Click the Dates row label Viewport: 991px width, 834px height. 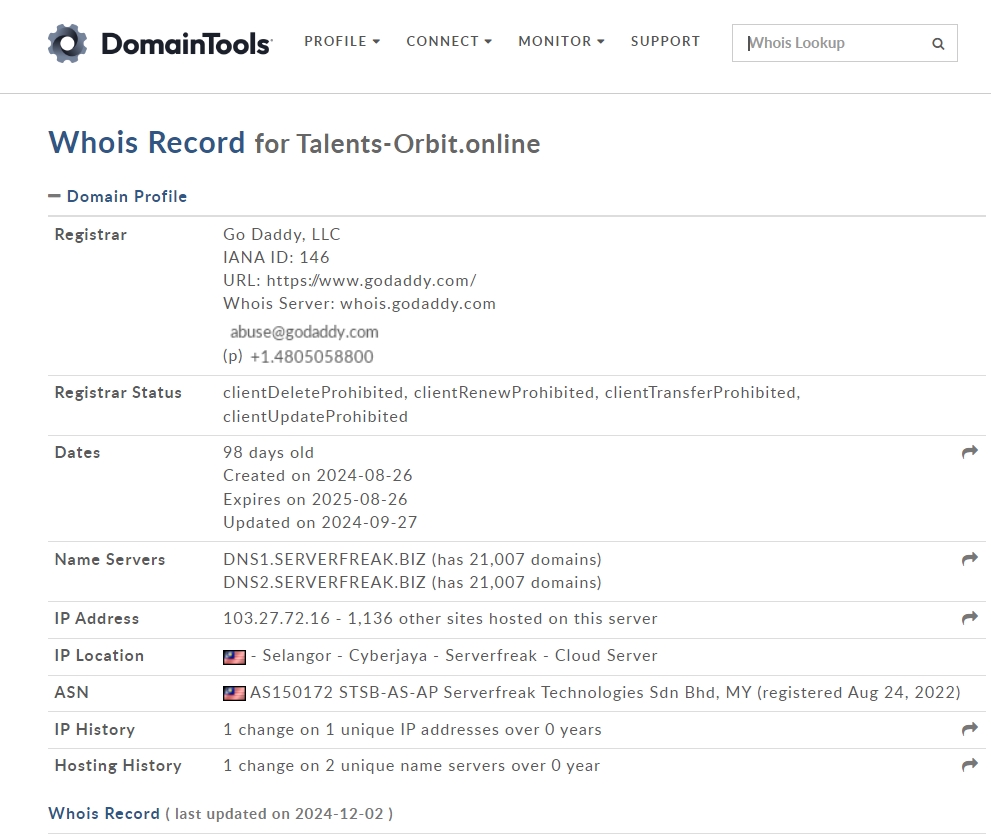point(78,452)
